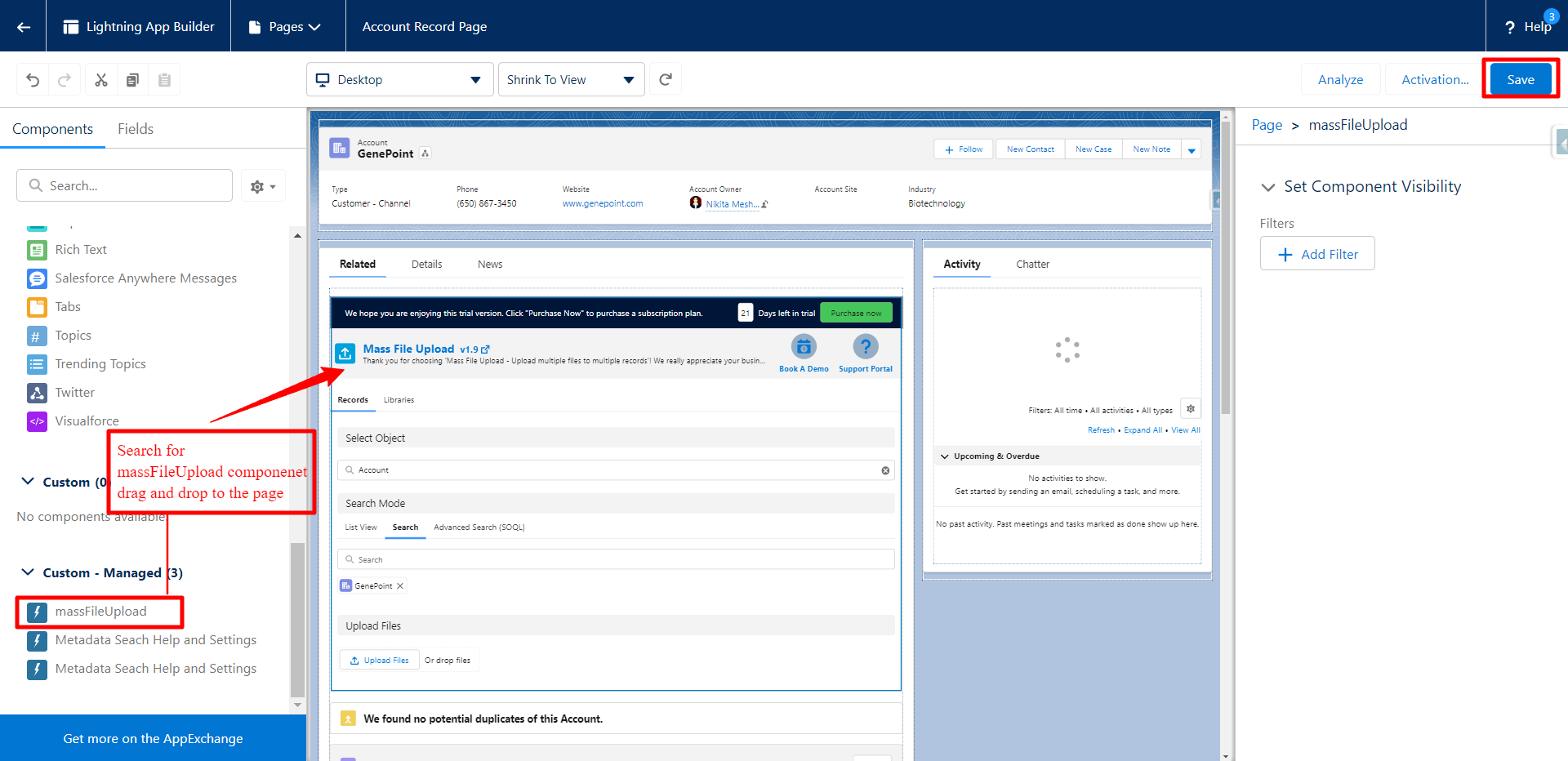This screenshot has height=761, width=1568.
Task: Open the more actions dropdown arrow
Action: point(1192,150)
